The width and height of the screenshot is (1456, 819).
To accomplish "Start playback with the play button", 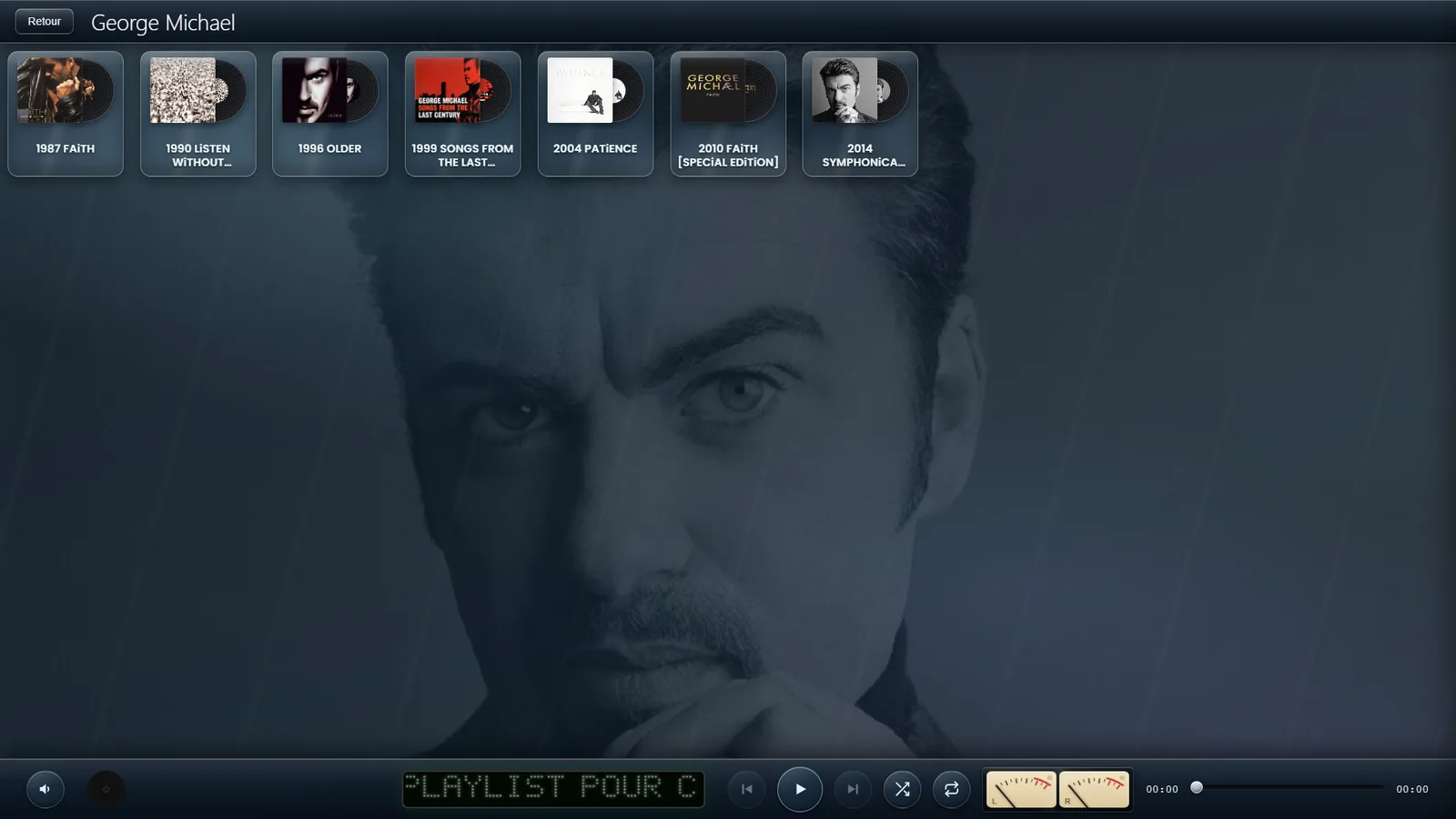I will 800,789.
